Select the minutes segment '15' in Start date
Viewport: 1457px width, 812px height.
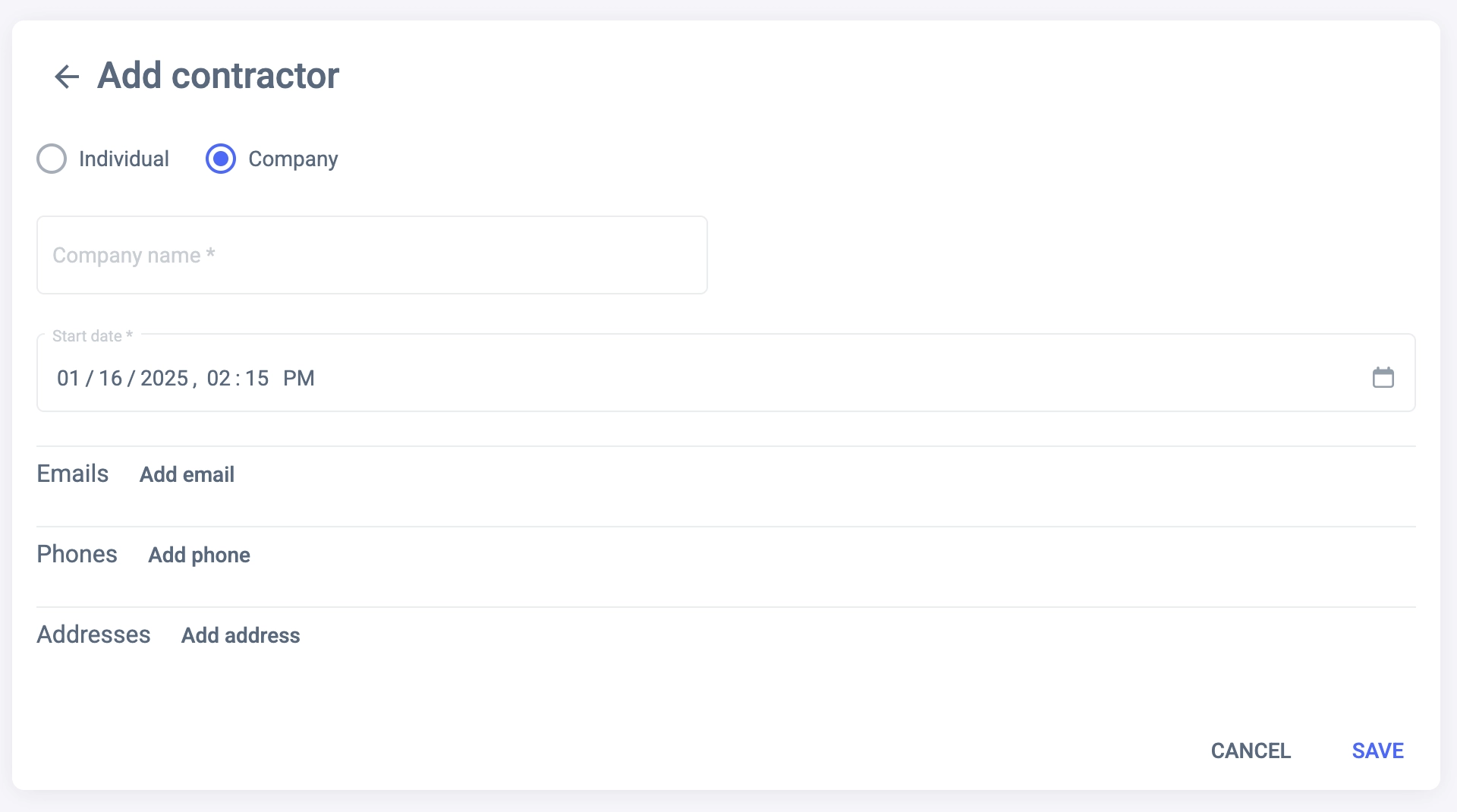click(256, 378)
